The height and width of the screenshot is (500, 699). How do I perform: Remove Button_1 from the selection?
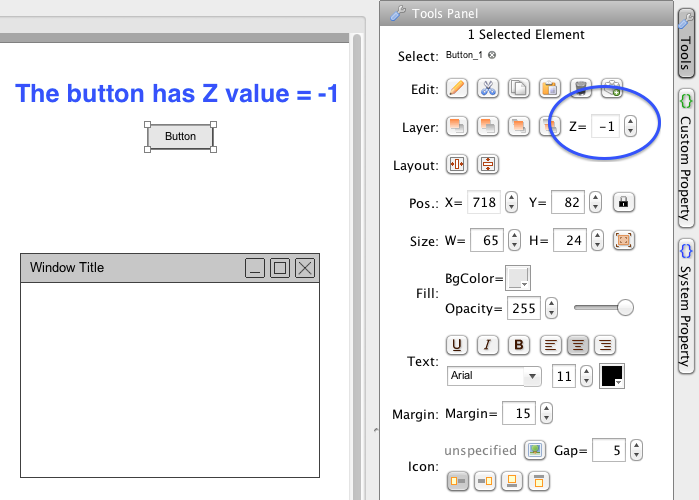pyautogui.click(x=492, y=56)
